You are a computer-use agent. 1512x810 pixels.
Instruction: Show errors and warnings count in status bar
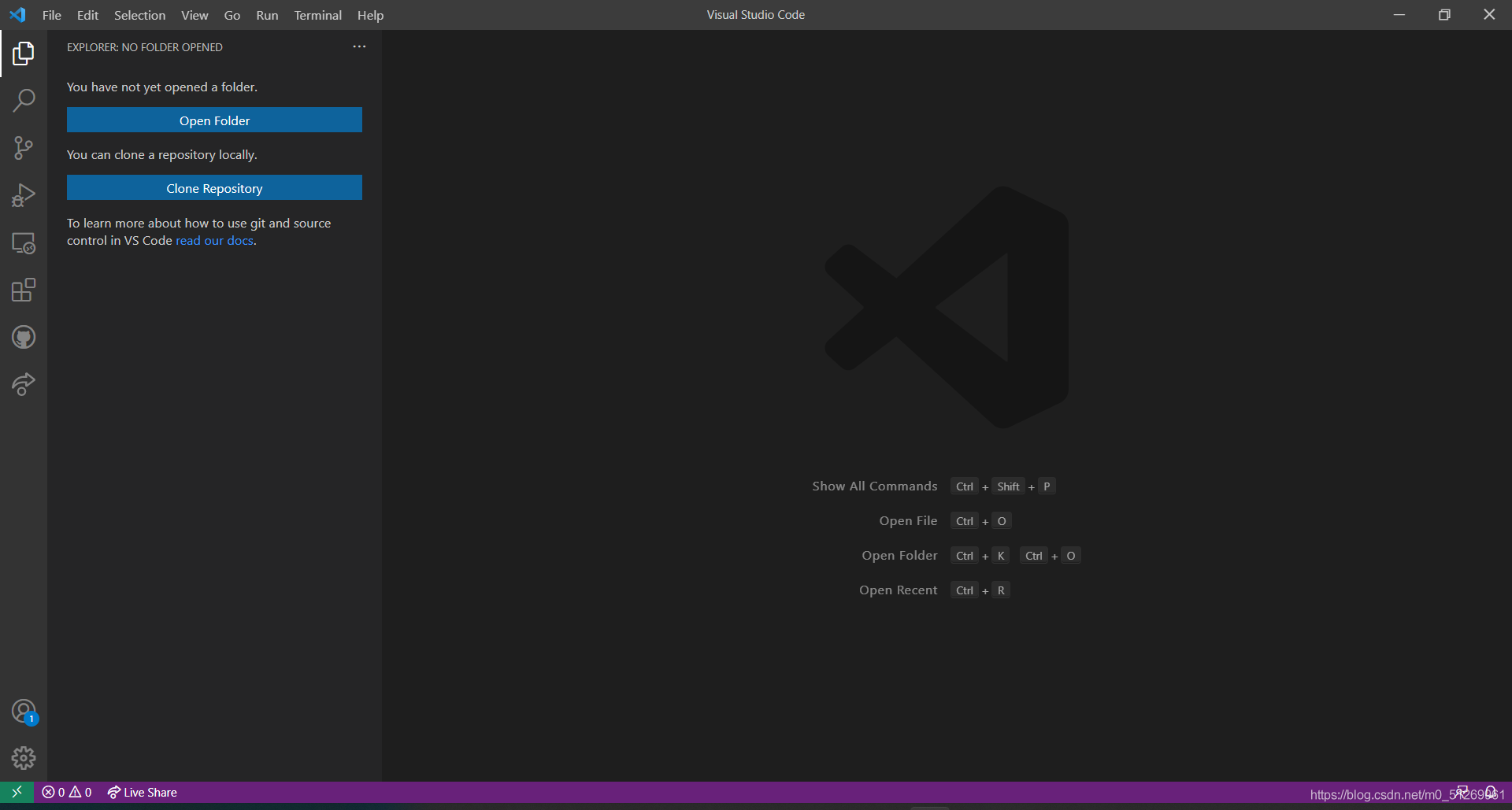point(67,793)
